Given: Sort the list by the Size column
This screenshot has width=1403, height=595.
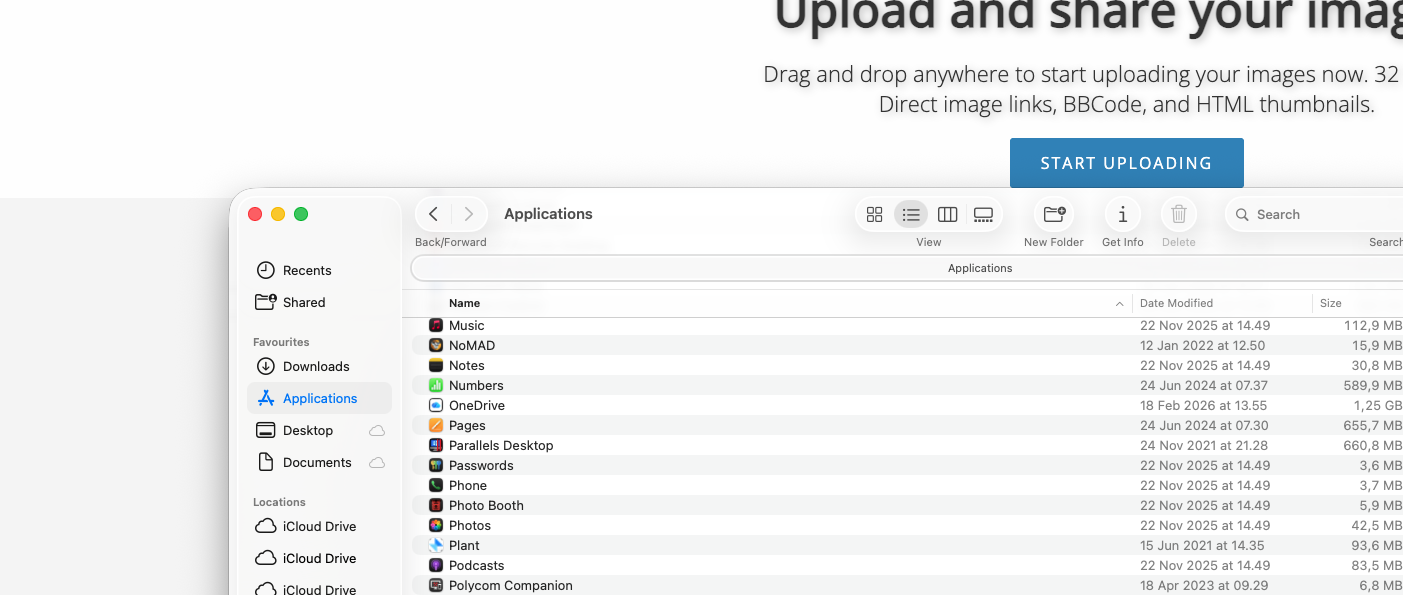Looking at the screenshot, I should (1330, 303).
